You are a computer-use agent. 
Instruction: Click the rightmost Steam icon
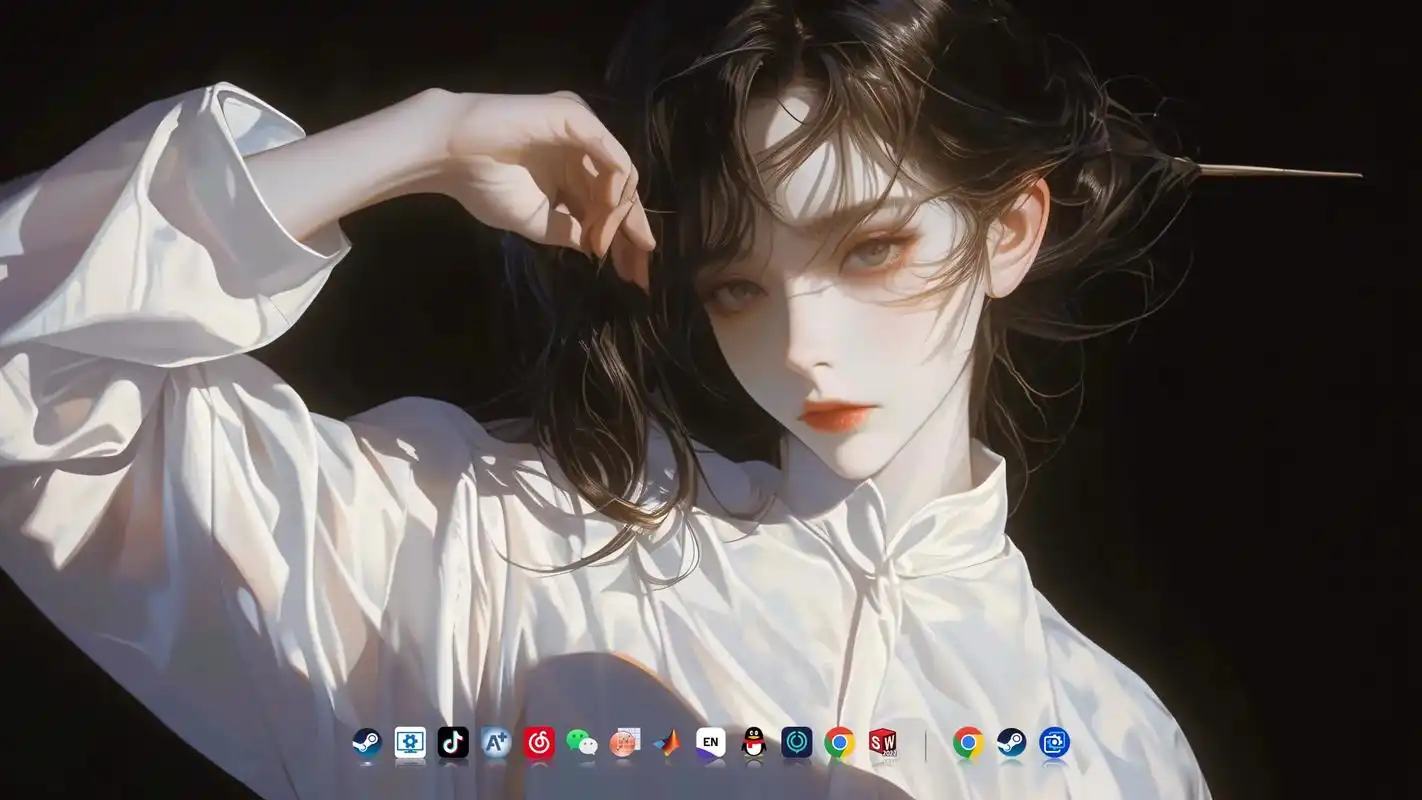(x=1009, y=743)
